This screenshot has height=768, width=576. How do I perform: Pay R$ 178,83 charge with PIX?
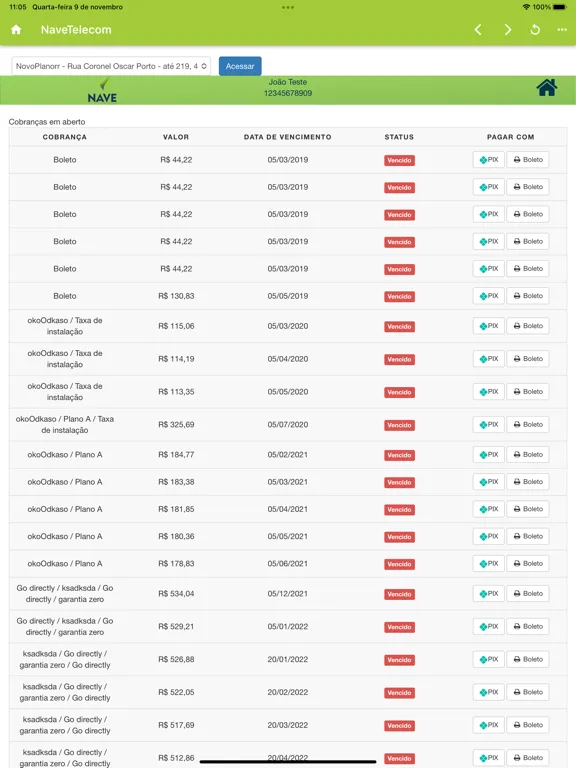coord(488,563)
